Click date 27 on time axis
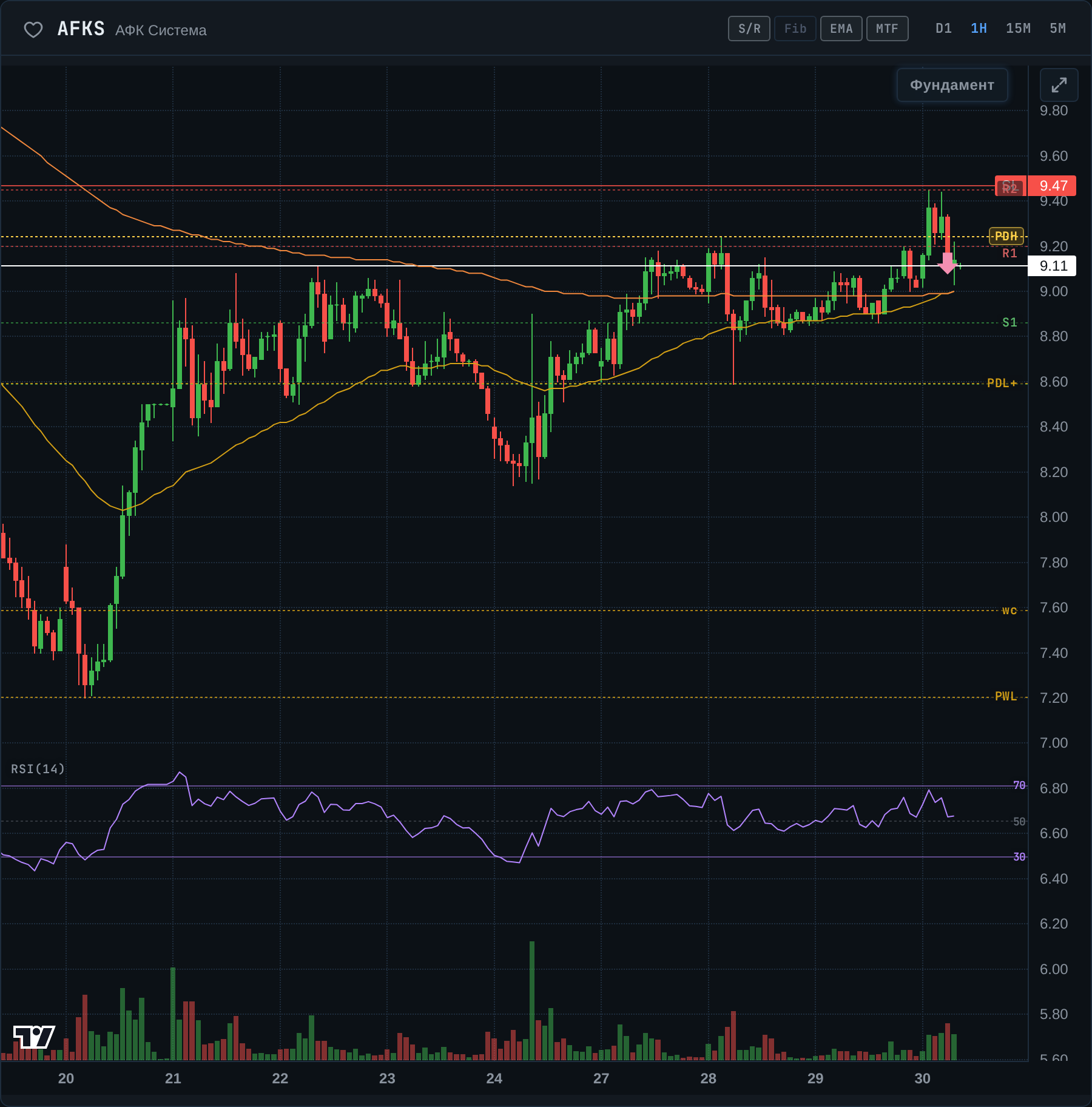 [601, 1078]
